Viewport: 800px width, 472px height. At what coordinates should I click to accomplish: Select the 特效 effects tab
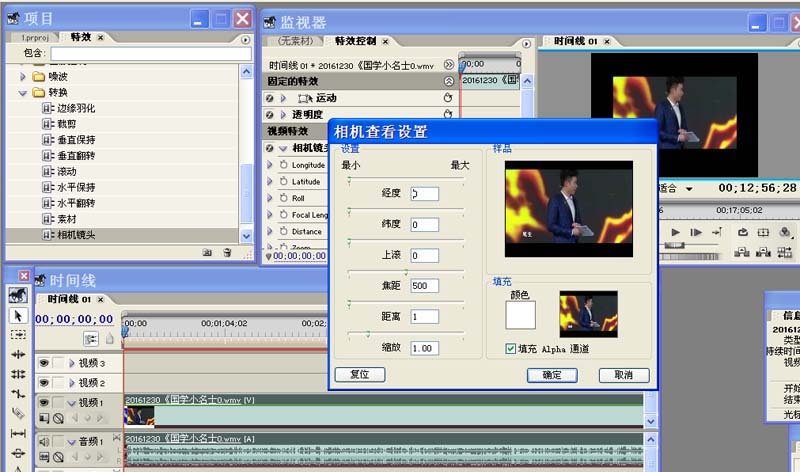click(x=81, y=37)
